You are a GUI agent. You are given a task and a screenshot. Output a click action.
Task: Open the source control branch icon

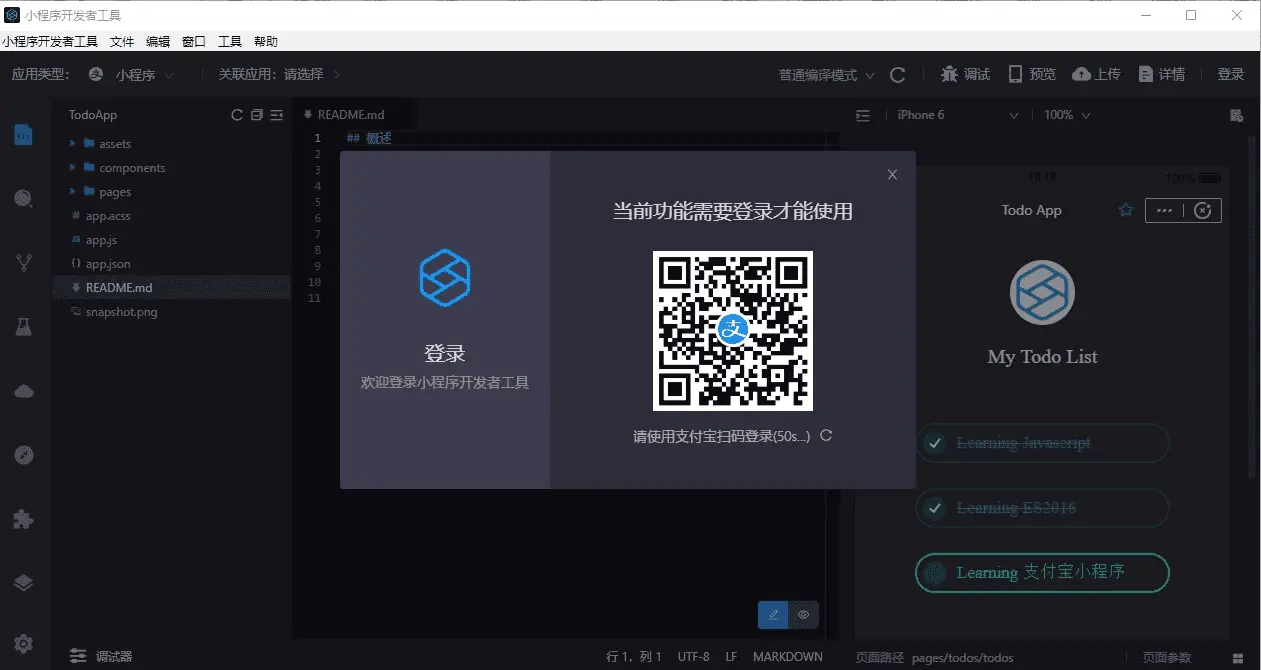coord(24,263)
